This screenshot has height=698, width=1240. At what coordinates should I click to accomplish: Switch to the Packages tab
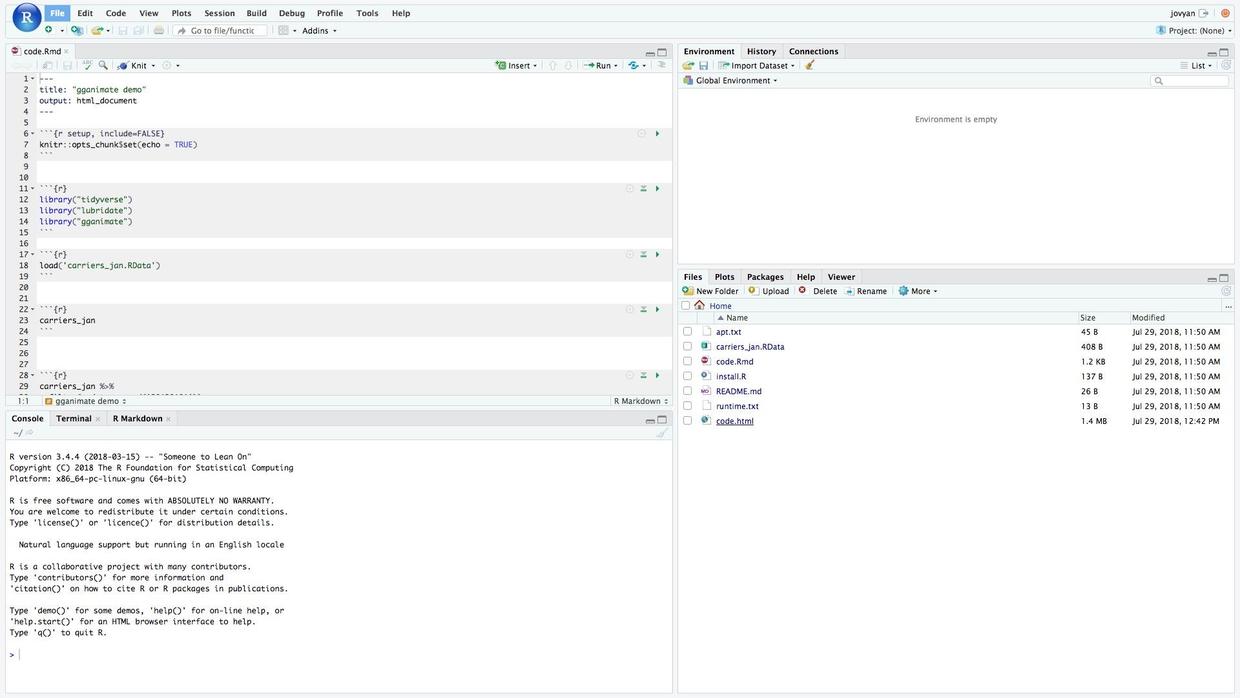click(x=765, y=277)
